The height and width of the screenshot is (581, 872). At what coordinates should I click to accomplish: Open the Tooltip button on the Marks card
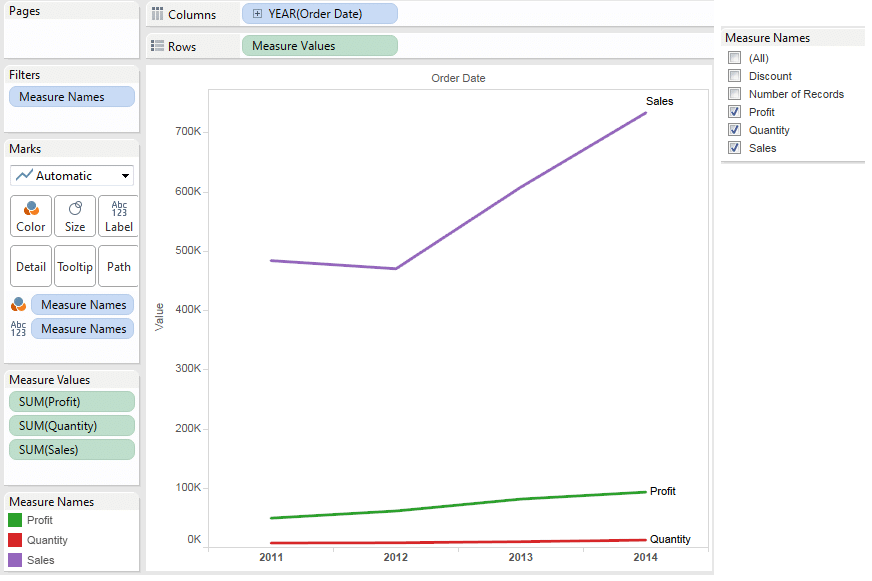click(75, 266)
